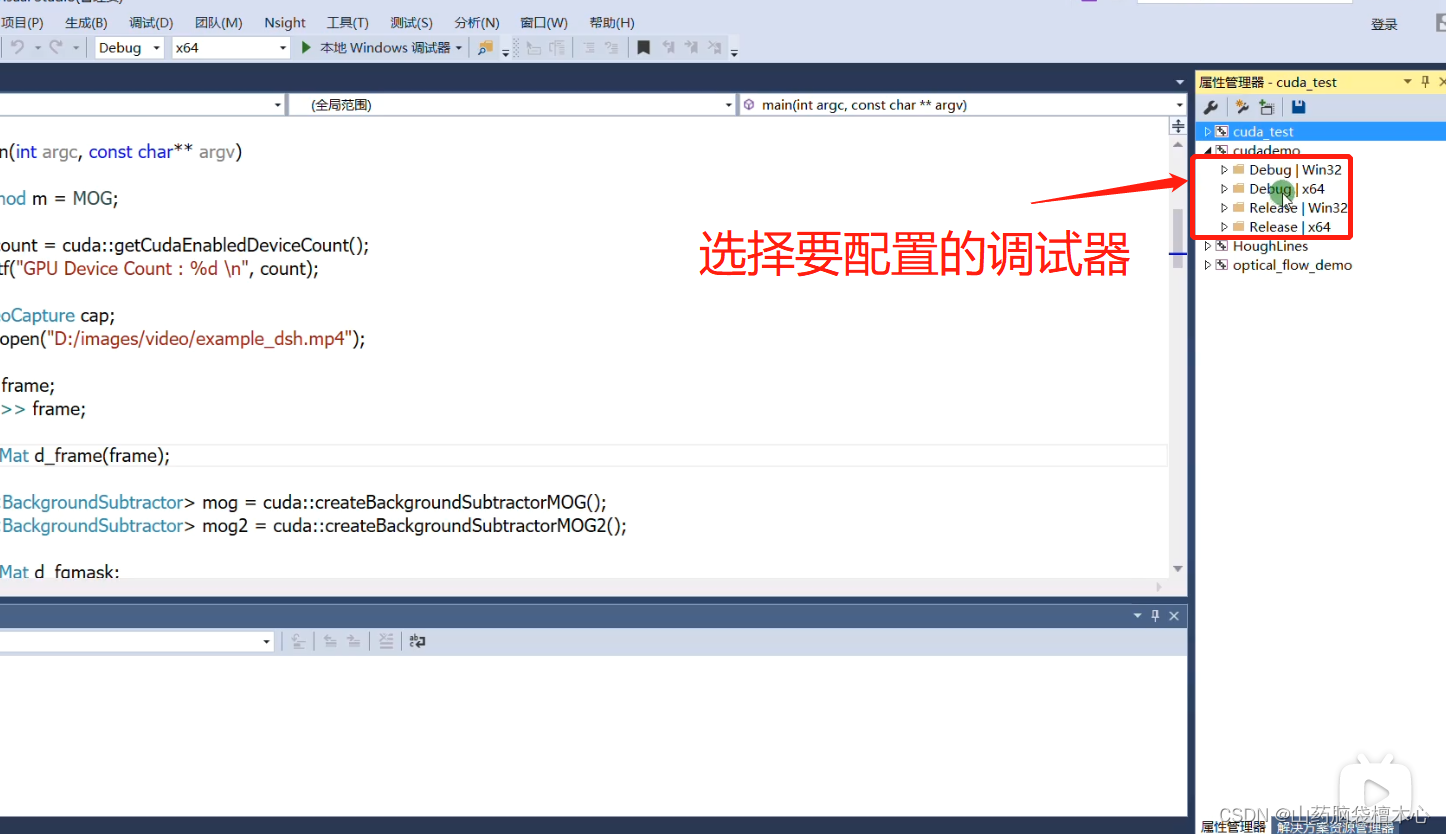Open the Nsight menu

click(285, 22)
